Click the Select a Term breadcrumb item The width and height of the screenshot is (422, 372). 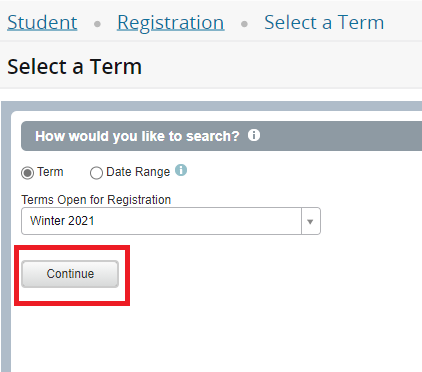(324, 22)
